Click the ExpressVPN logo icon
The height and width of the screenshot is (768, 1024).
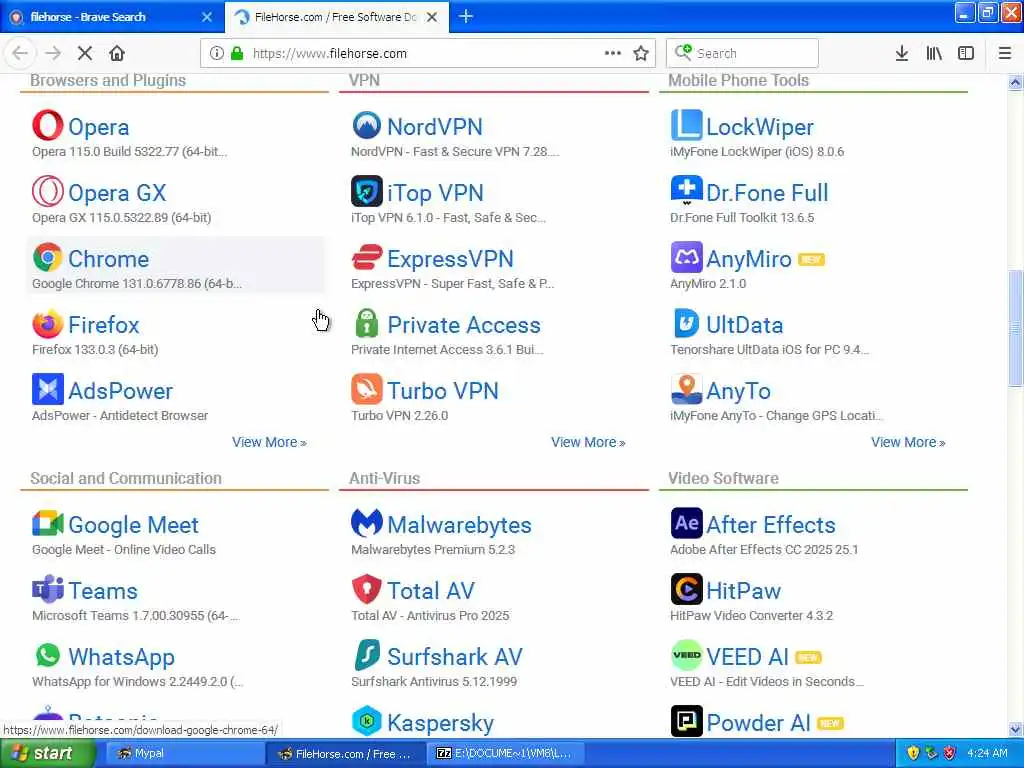coord(366,257)
